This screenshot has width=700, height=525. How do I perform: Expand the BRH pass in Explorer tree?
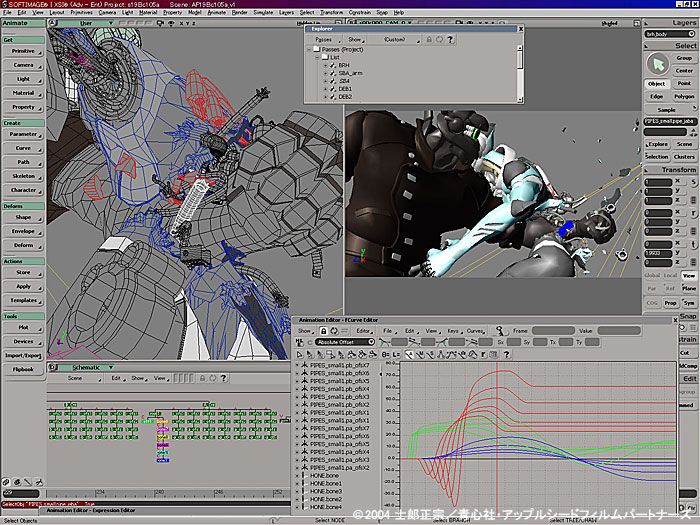pos(326,65)
